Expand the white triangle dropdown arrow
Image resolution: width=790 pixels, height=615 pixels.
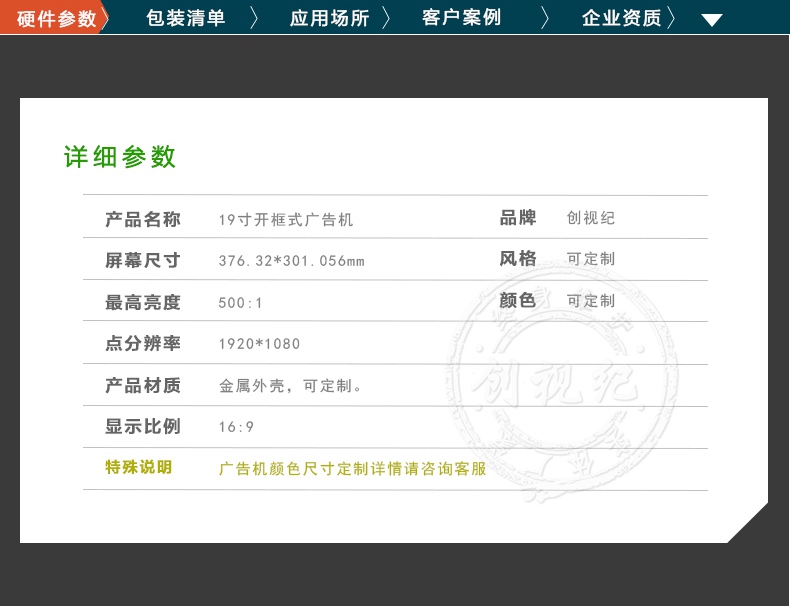712,20
